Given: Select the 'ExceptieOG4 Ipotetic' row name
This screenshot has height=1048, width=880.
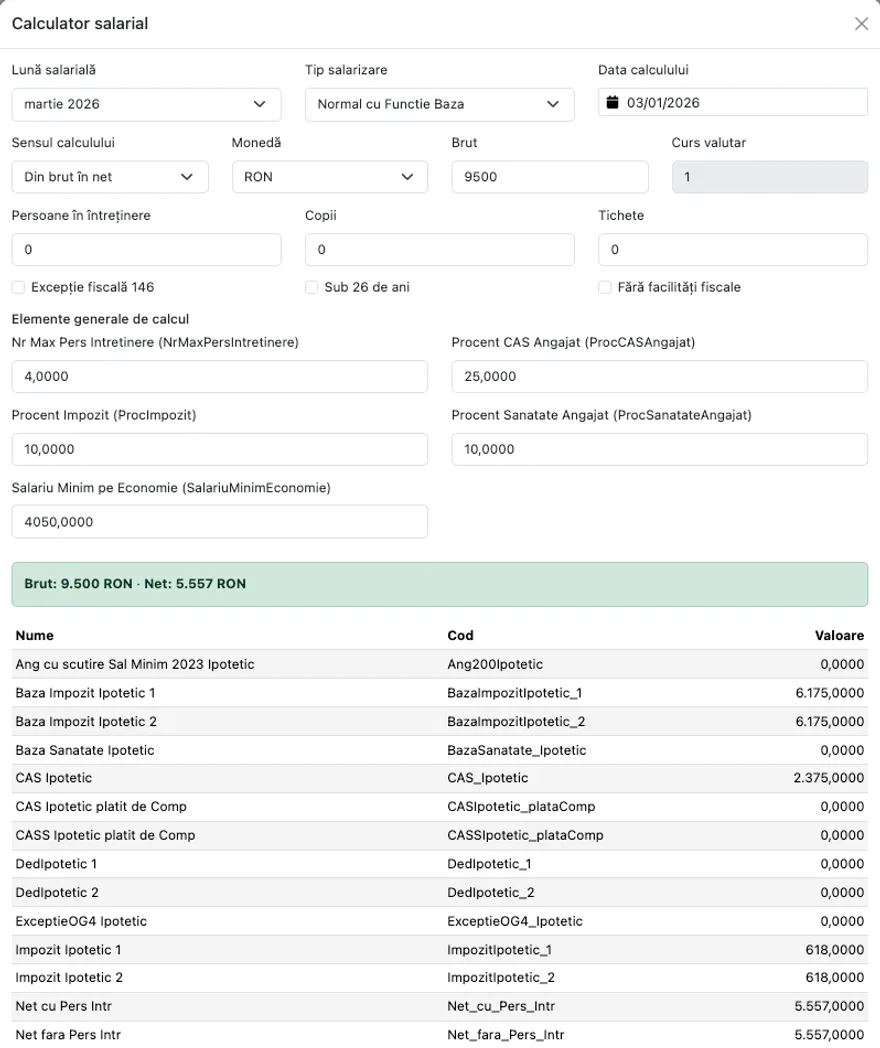Looking at the screenshot, I should (81, 922).
